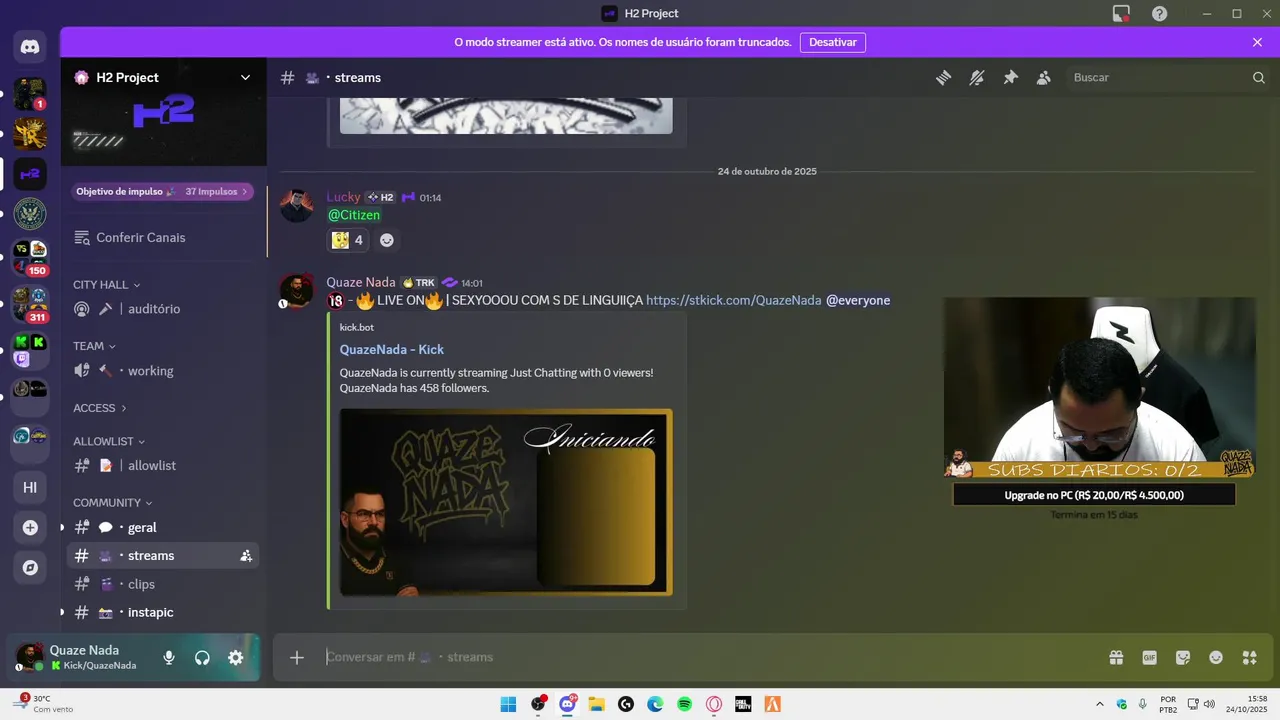Open gift Nitro icon in message bar
Image resolution: width=1280 pixels, height=720 pixels.
(1116, 657)
